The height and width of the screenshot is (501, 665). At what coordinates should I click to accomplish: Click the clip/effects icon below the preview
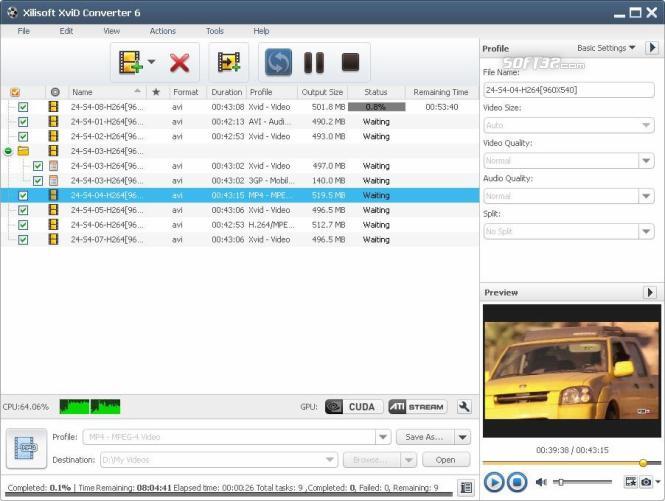point(631,481)
